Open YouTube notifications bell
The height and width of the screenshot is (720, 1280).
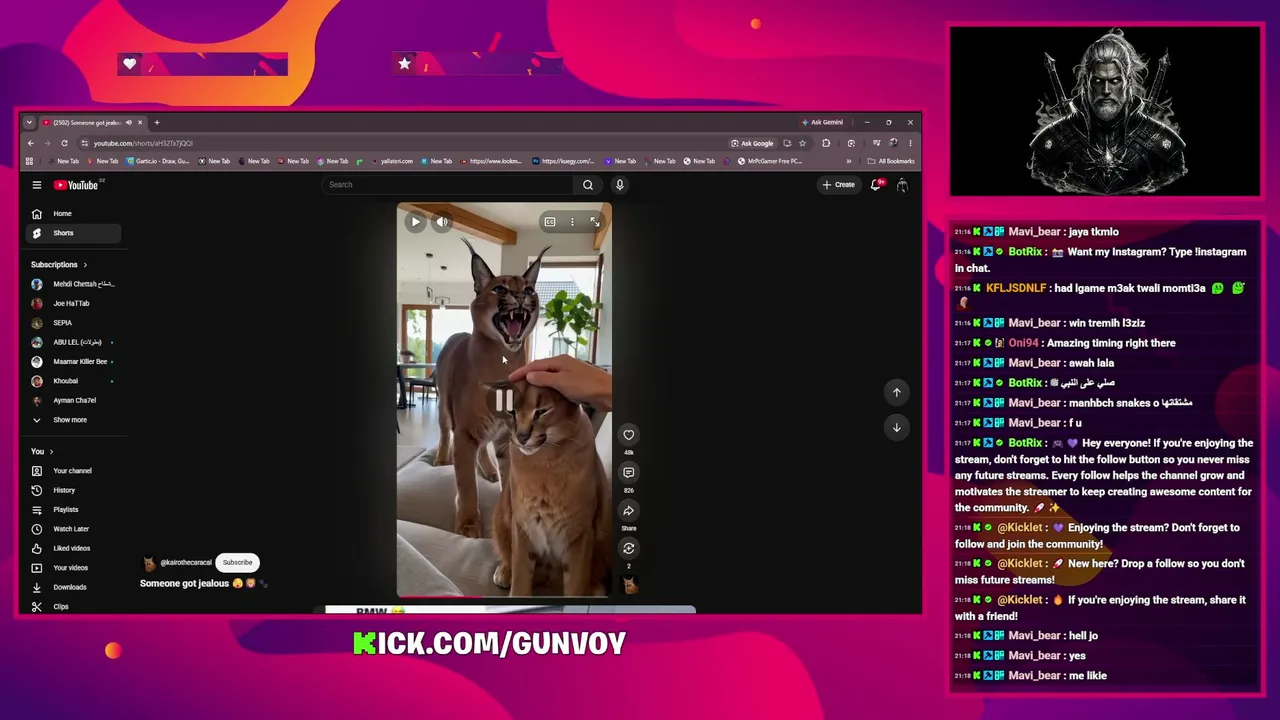point(876,185)
